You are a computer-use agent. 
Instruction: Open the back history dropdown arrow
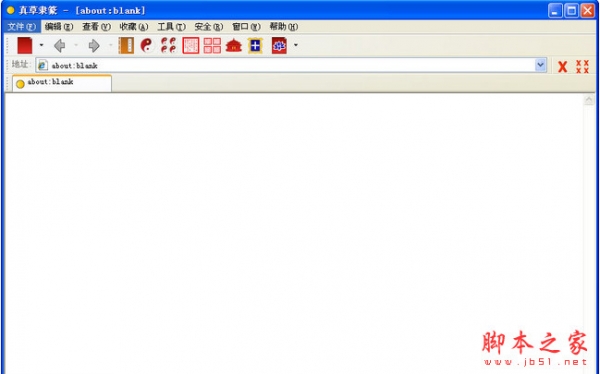(x=76, y=45)
